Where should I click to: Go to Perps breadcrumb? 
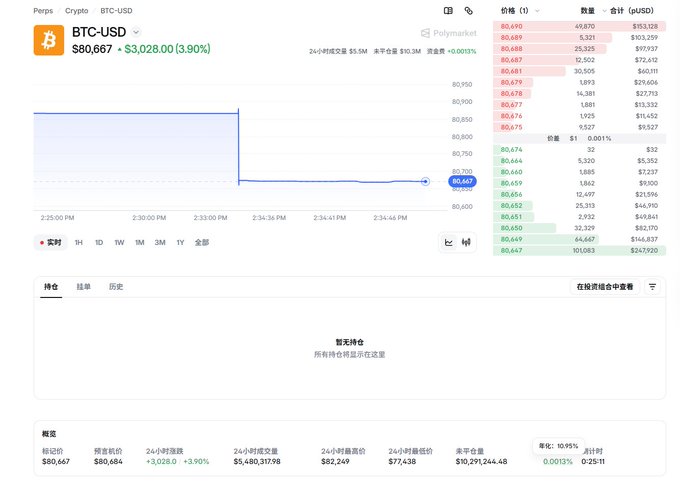point(43,11)
